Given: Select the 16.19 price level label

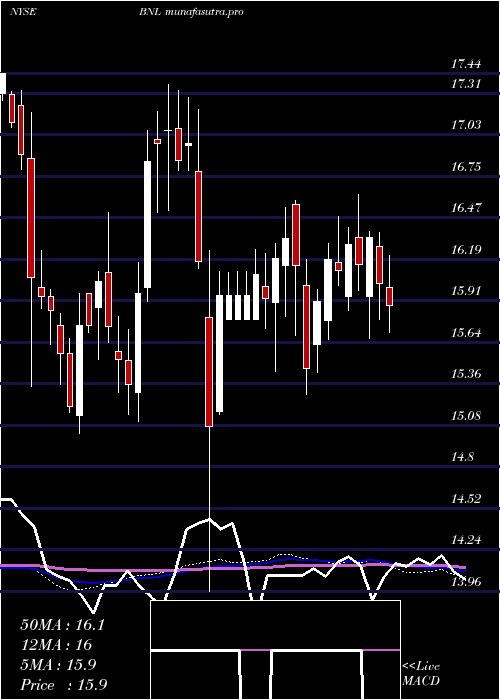Looking at the screenshot, I should click(x=466, y=250).
